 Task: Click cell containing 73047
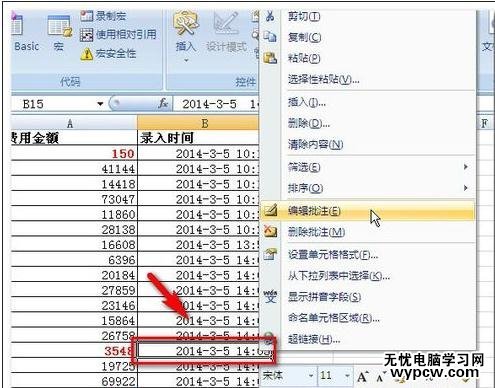73,199
